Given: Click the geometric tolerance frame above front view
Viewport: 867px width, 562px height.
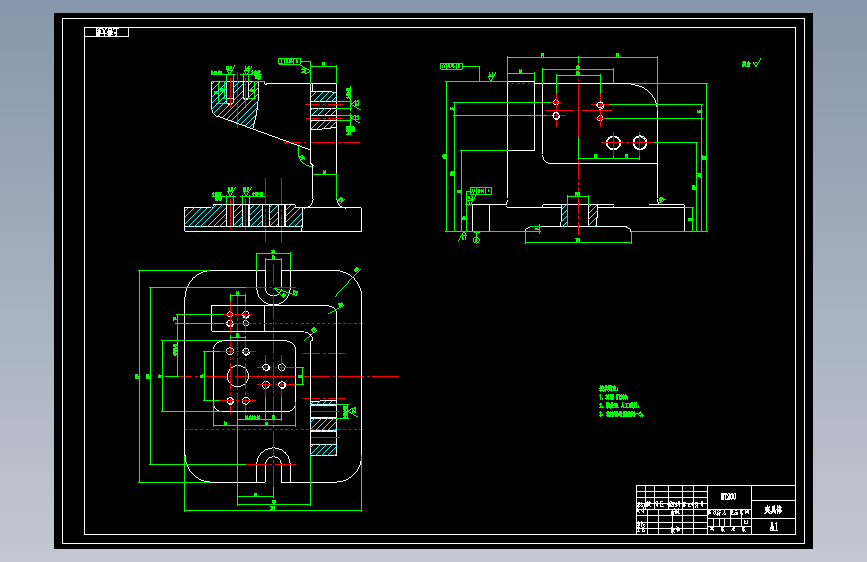Looking at the screenshot, I should tap(451, 66).
